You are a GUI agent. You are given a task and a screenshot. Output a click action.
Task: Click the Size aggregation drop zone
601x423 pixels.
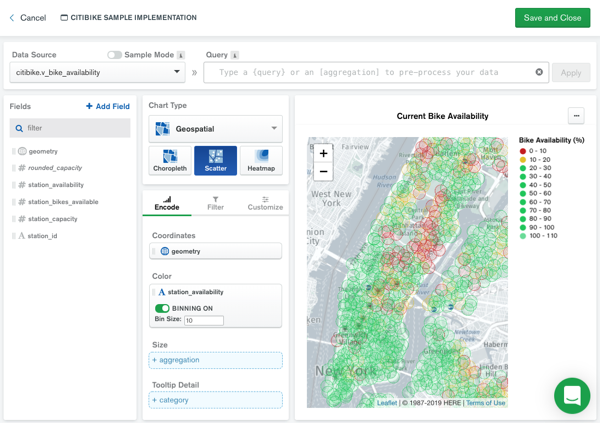click(x=215, y=360)
